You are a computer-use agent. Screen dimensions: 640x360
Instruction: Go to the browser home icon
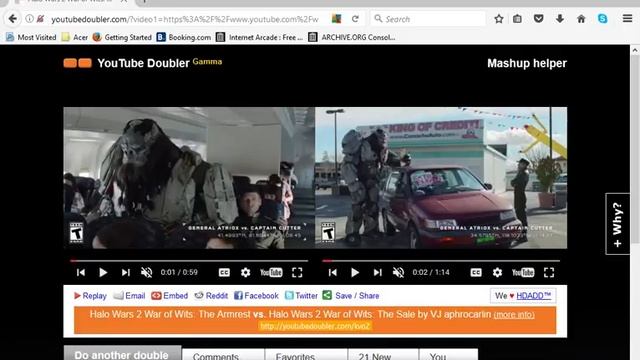[581, 19]
